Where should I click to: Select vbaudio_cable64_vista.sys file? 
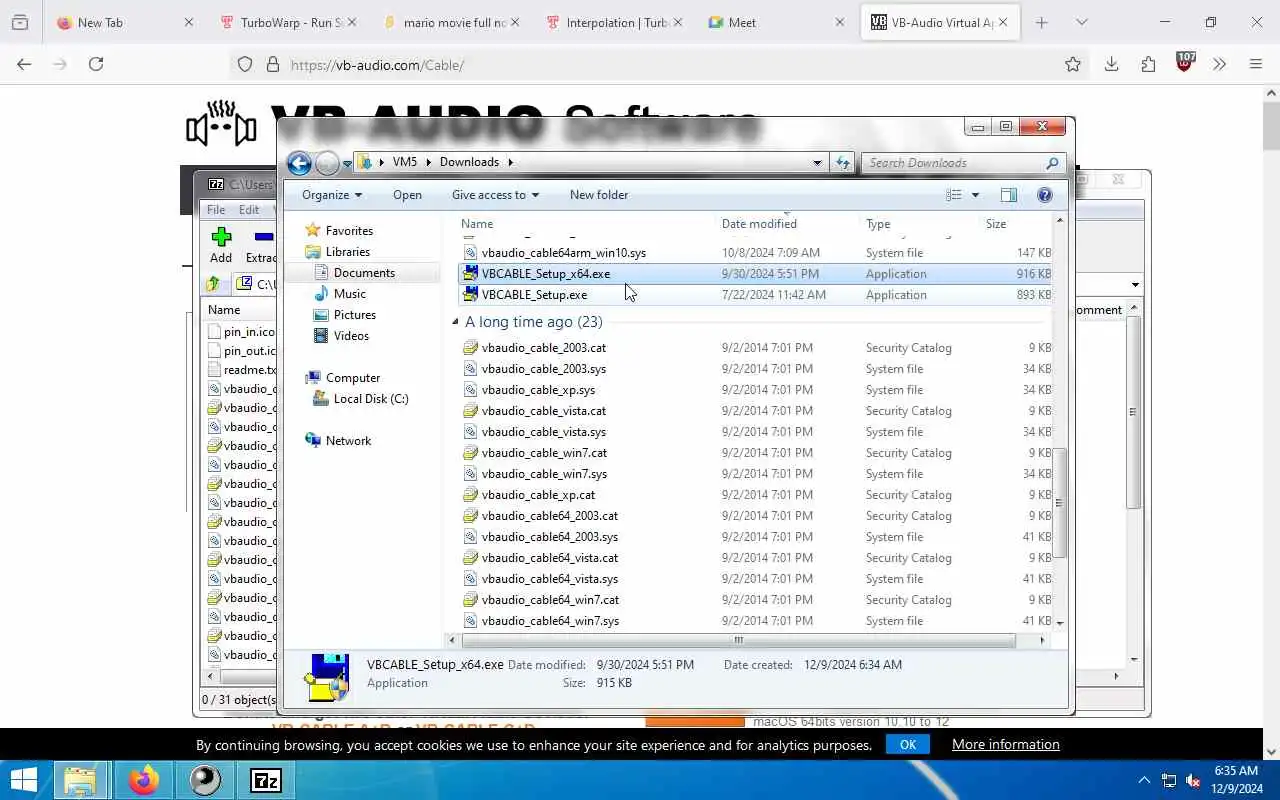[549, 579]
